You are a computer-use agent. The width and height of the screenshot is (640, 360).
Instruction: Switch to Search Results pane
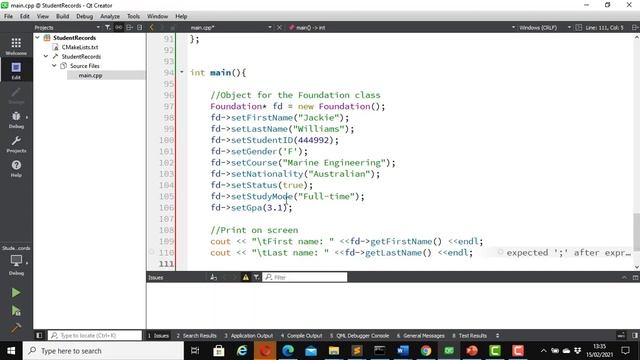[197, 336]
